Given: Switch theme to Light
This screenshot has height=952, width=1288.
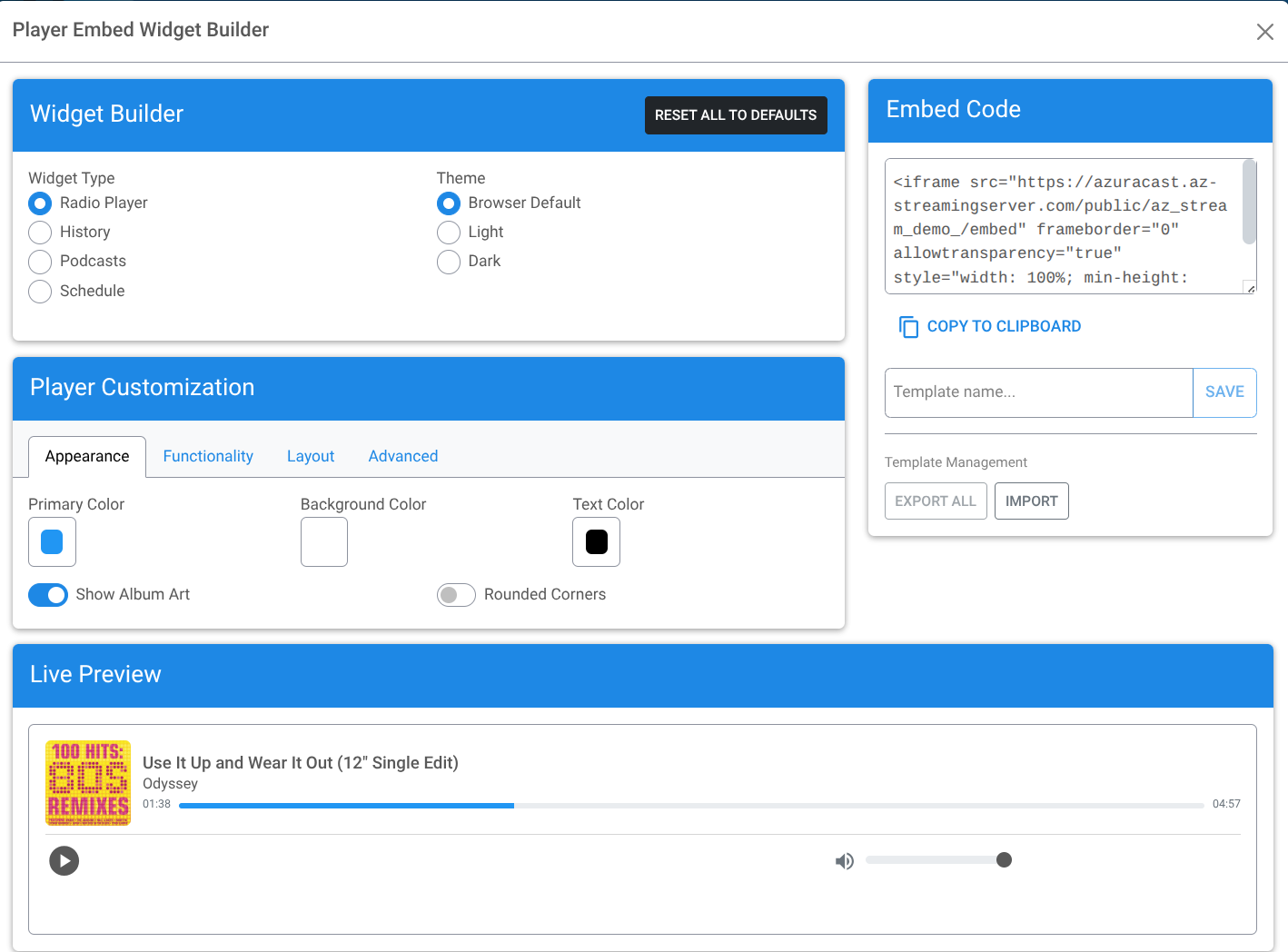Looking at the screenshot, I should point(449,233).
